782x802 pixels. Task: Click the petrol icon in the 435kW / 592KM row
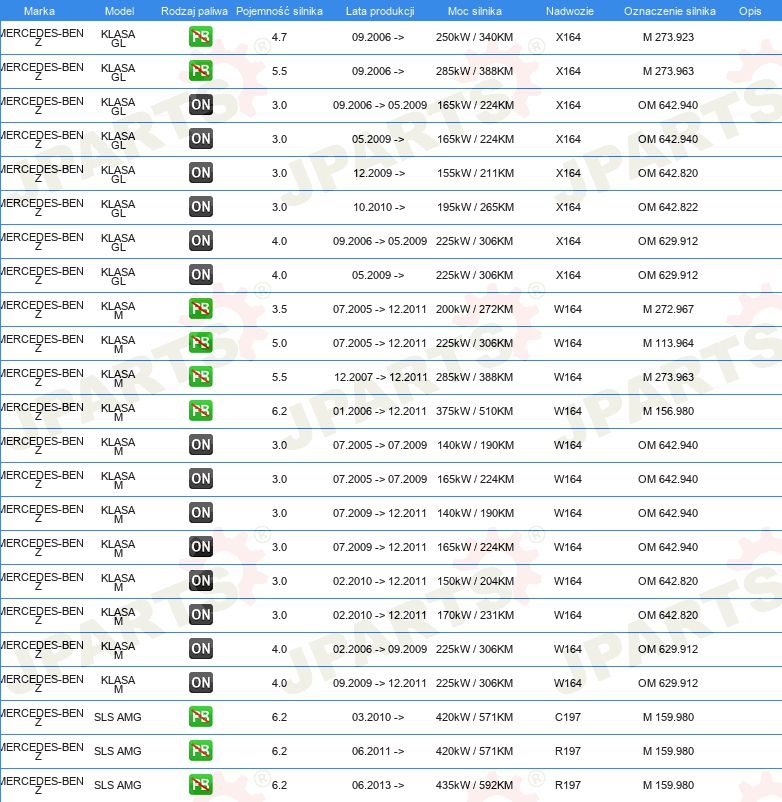tap(201, 785)
